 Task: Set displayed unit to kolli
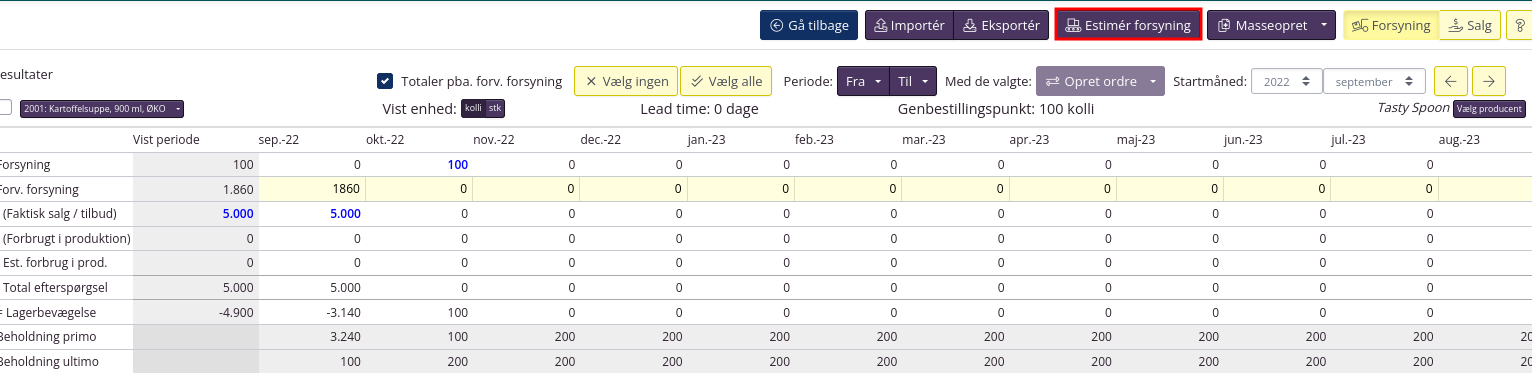[473, 108]
